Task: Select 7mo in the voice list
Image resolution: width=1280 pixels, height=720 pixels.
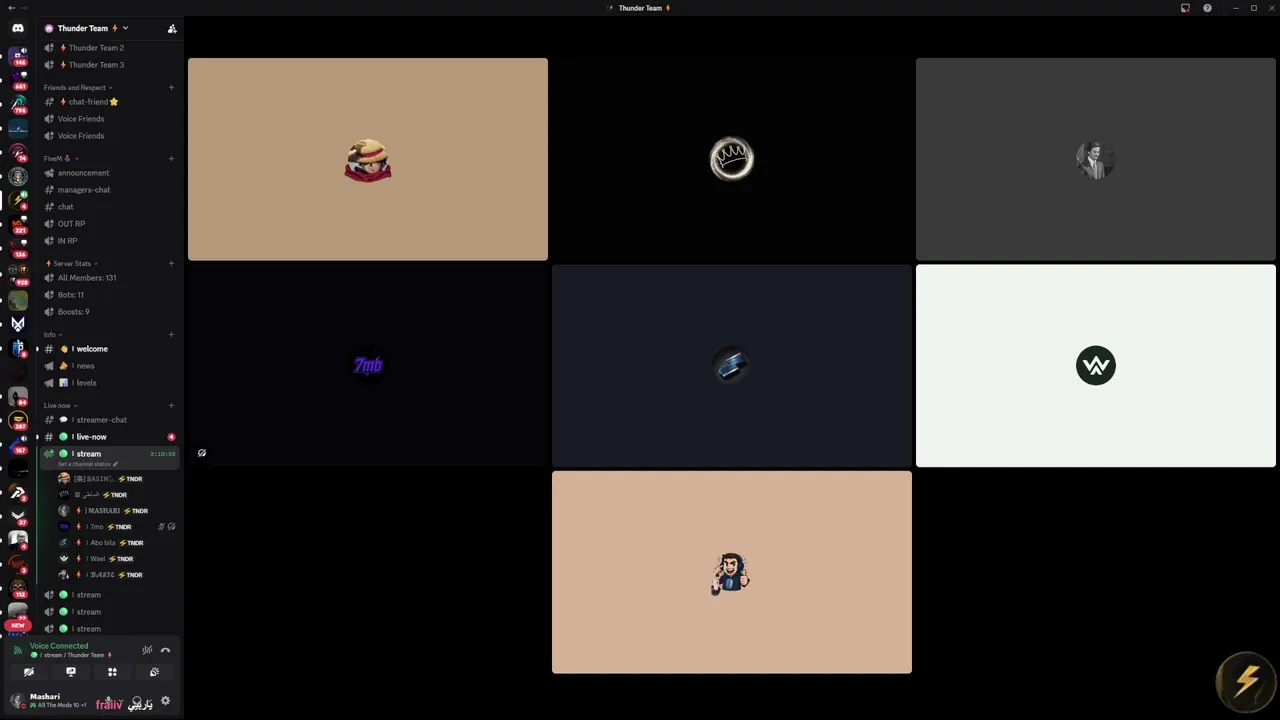Action: click(x=116, y=527)
